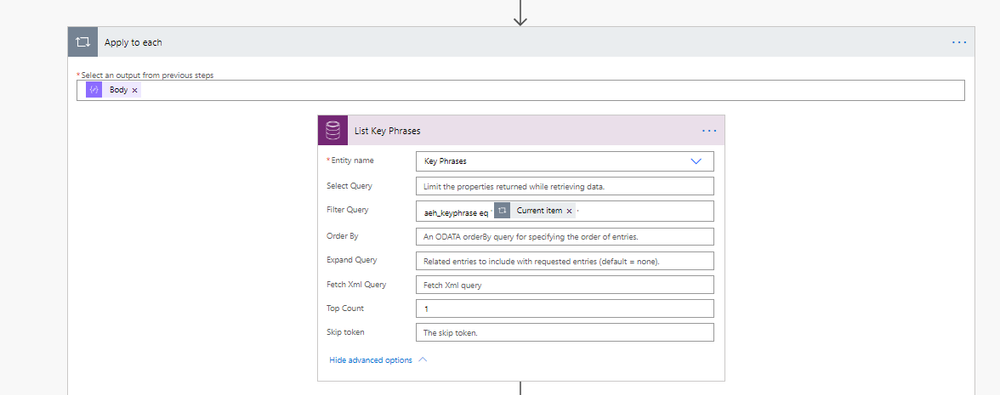
Task: Open Apply to each ellipsis menu
Action: click(959, 42)
